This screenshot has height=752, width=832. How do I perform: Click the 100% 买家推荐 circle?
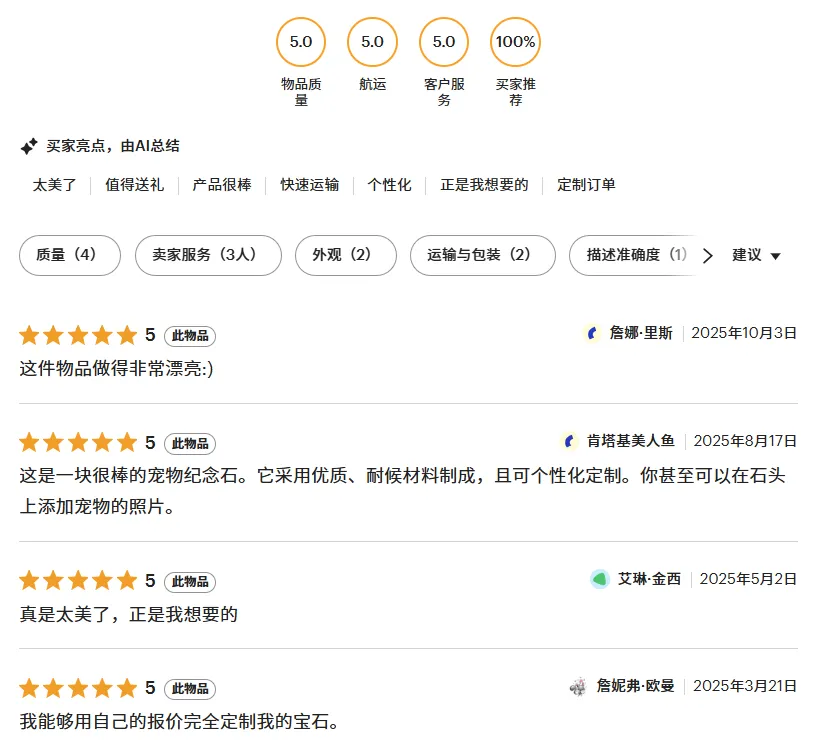515,42
